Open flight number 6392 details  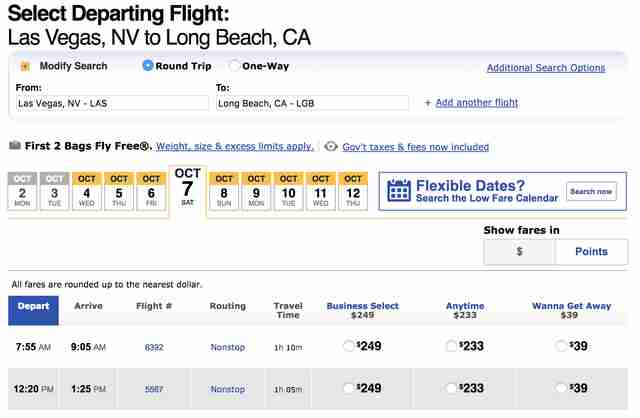tap(154, 347)
